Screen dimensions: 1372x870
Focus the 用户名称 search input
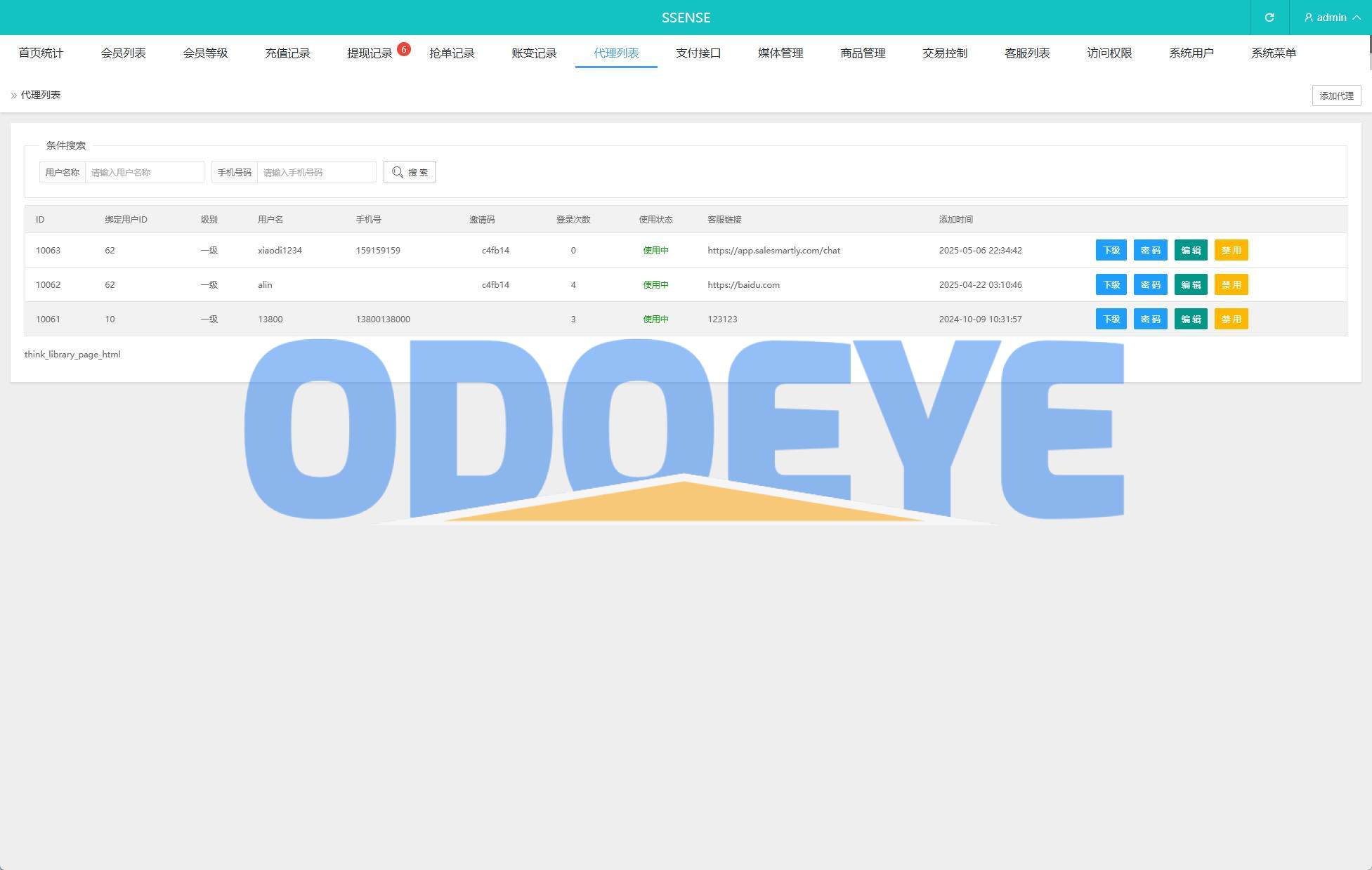point(144,172)
